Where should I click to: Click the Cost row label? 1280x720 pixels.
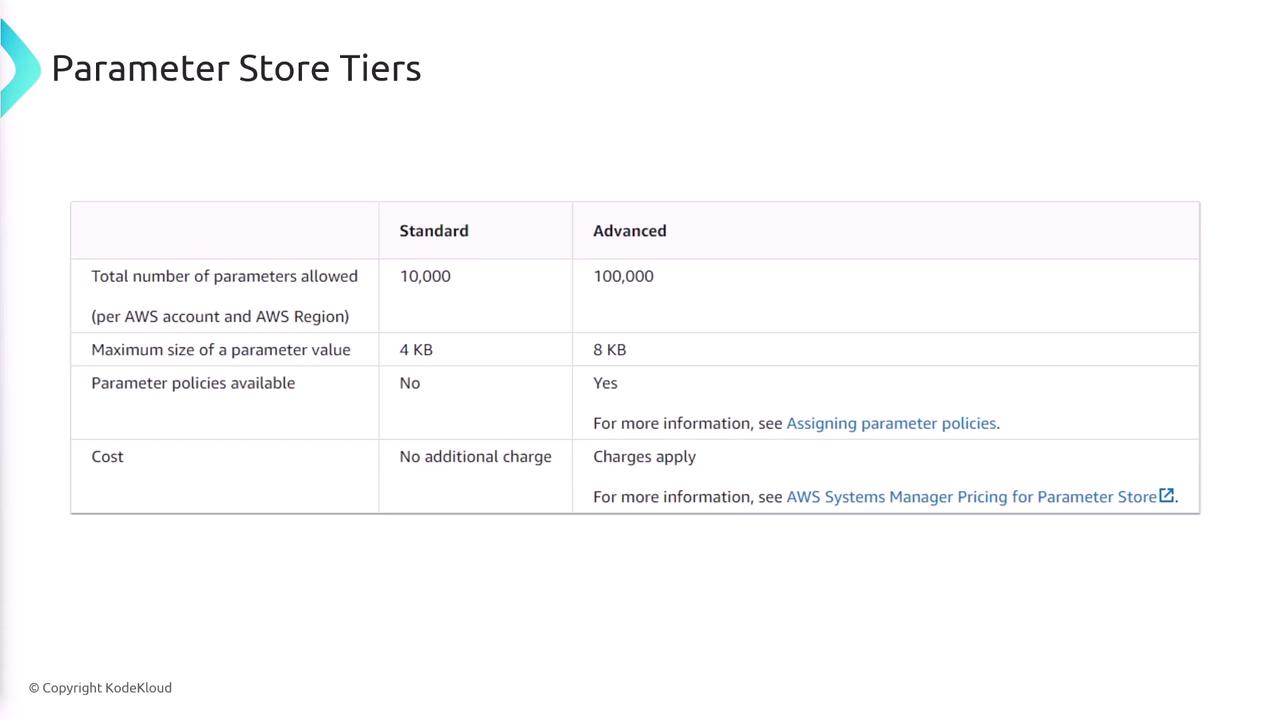coord(107,456)
